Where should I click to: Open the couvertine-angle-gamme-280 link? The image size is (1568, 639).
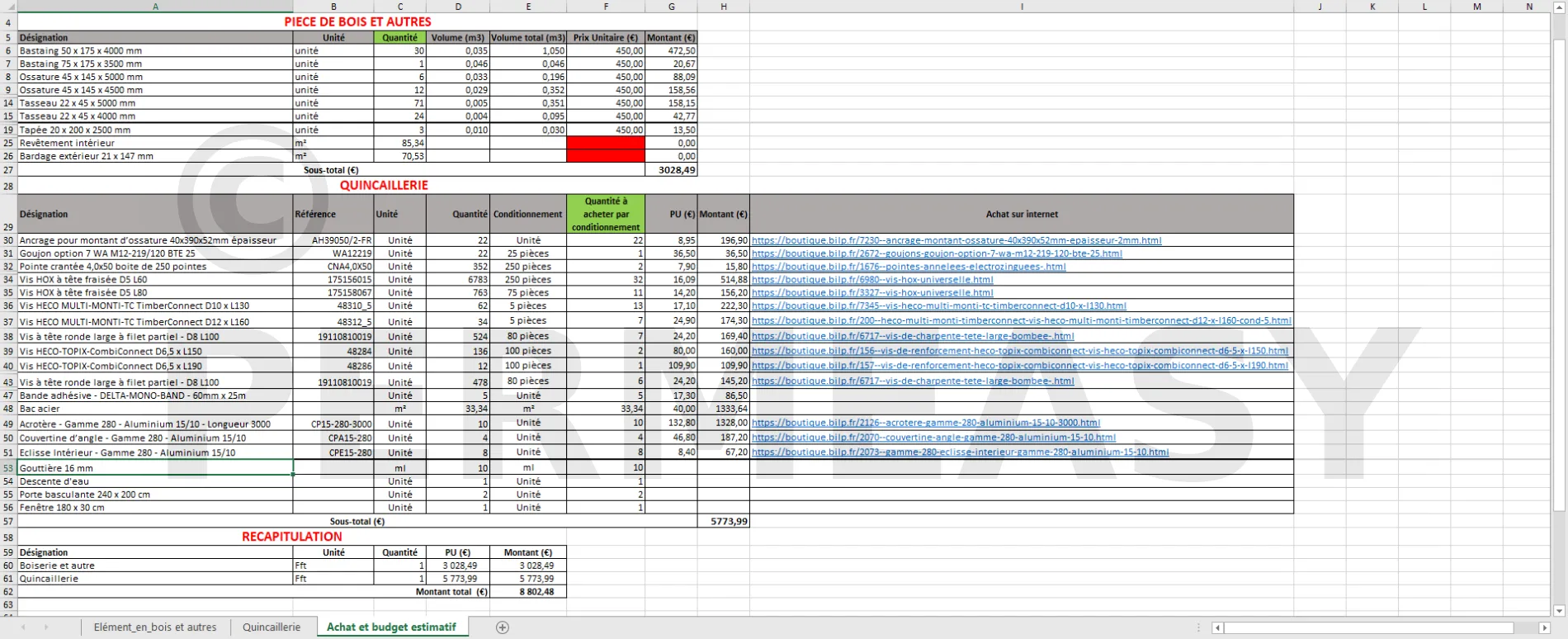933,438
